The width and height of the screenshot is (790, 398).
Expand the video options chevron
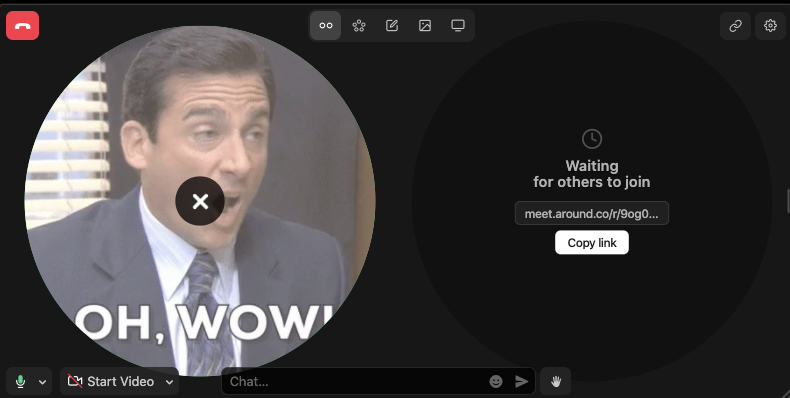(169, 382)
